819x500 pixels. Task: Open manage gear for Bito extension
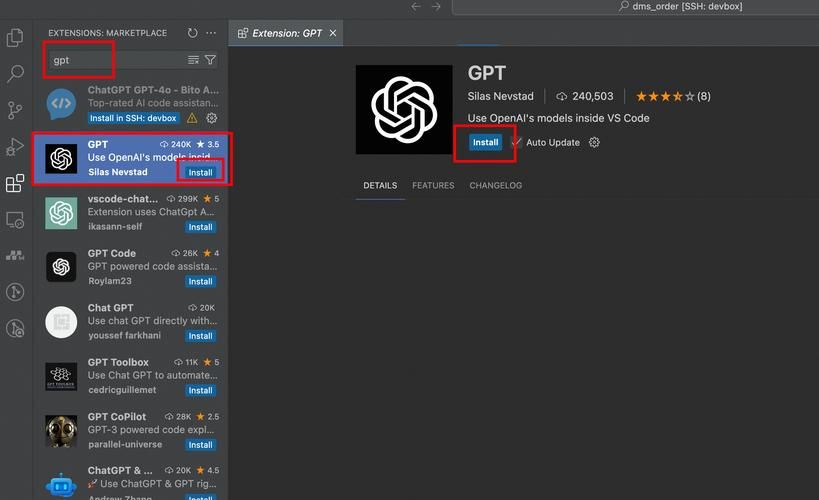click(212, 118)
